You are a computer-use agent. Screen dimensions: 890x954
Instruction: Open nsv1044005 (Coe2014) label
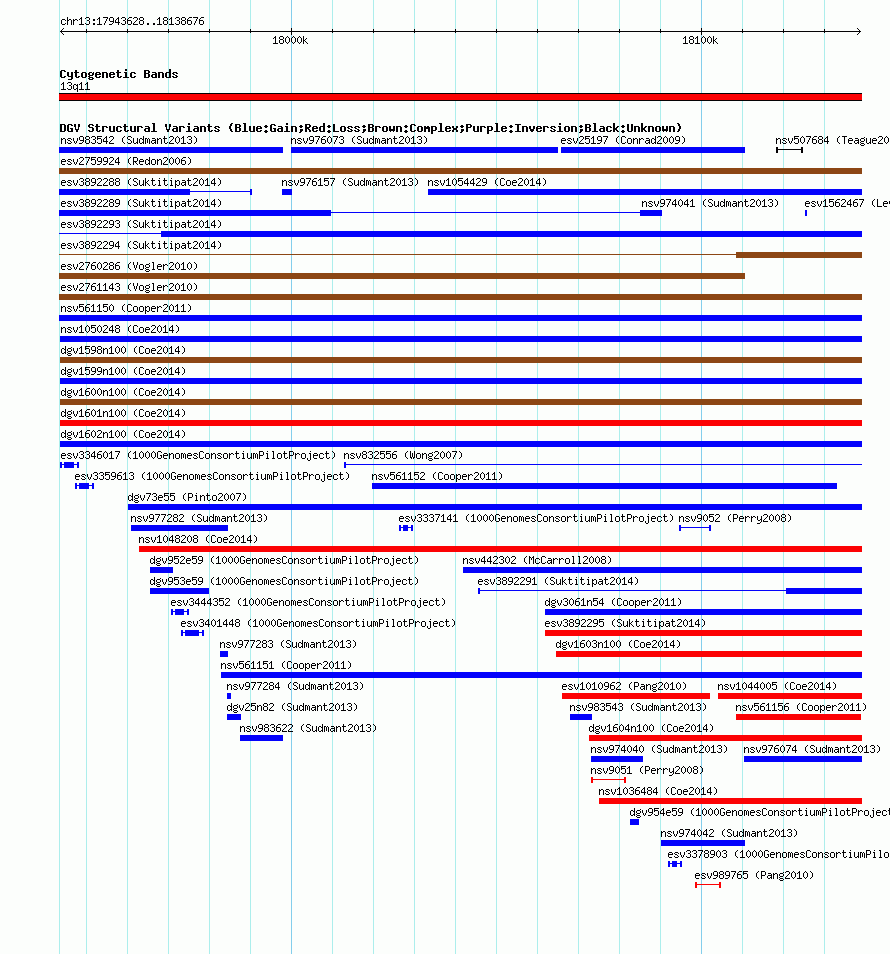coord(777,686)
